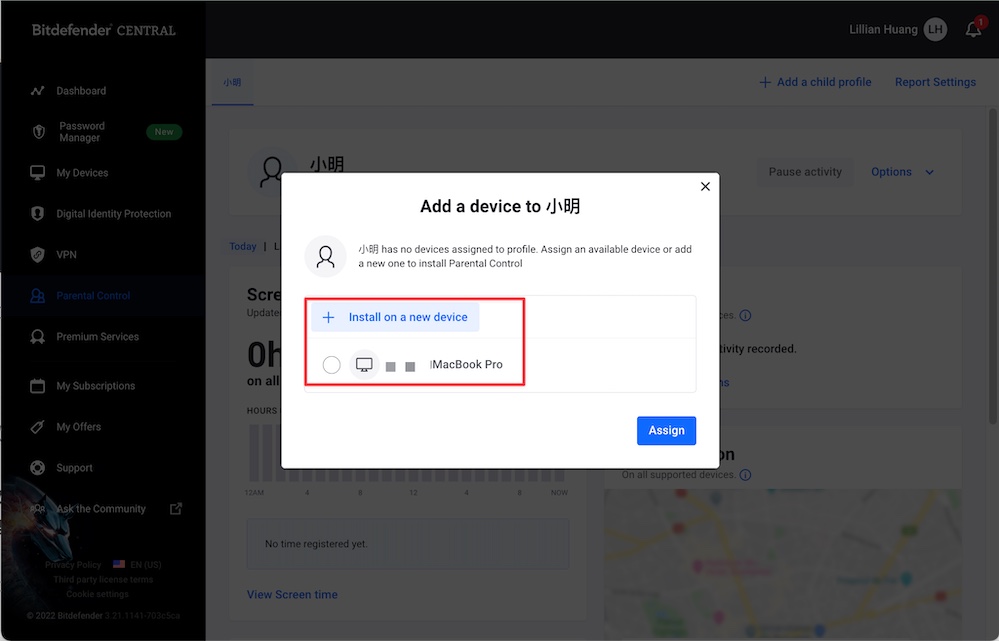This screenshot has height=641, width=999.
Task: Select the Today tab
Action: click(243, 247)
